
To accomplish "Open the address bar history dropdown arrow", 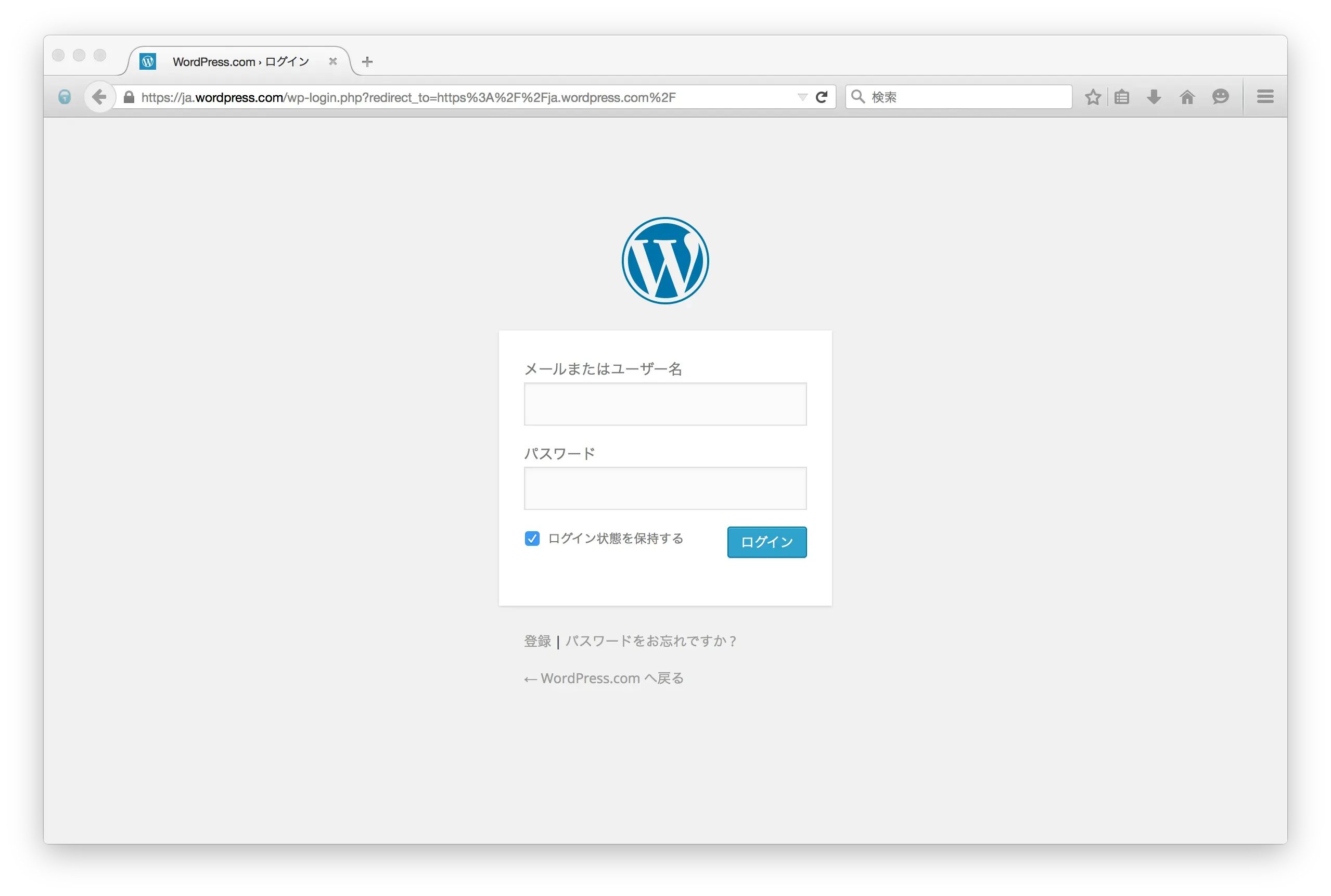I will 802,97.
